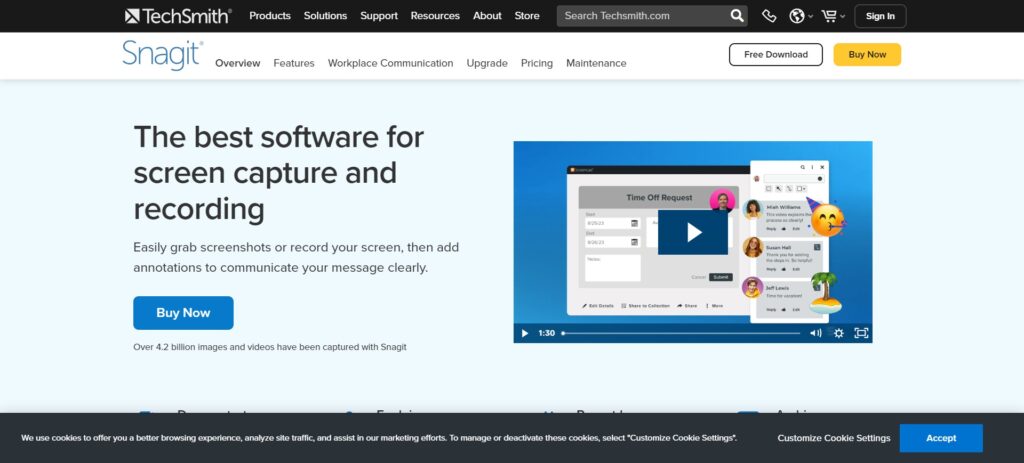Open the Resources menu
The height and width of the screenshot is (463, 1024).
(435, 16)
